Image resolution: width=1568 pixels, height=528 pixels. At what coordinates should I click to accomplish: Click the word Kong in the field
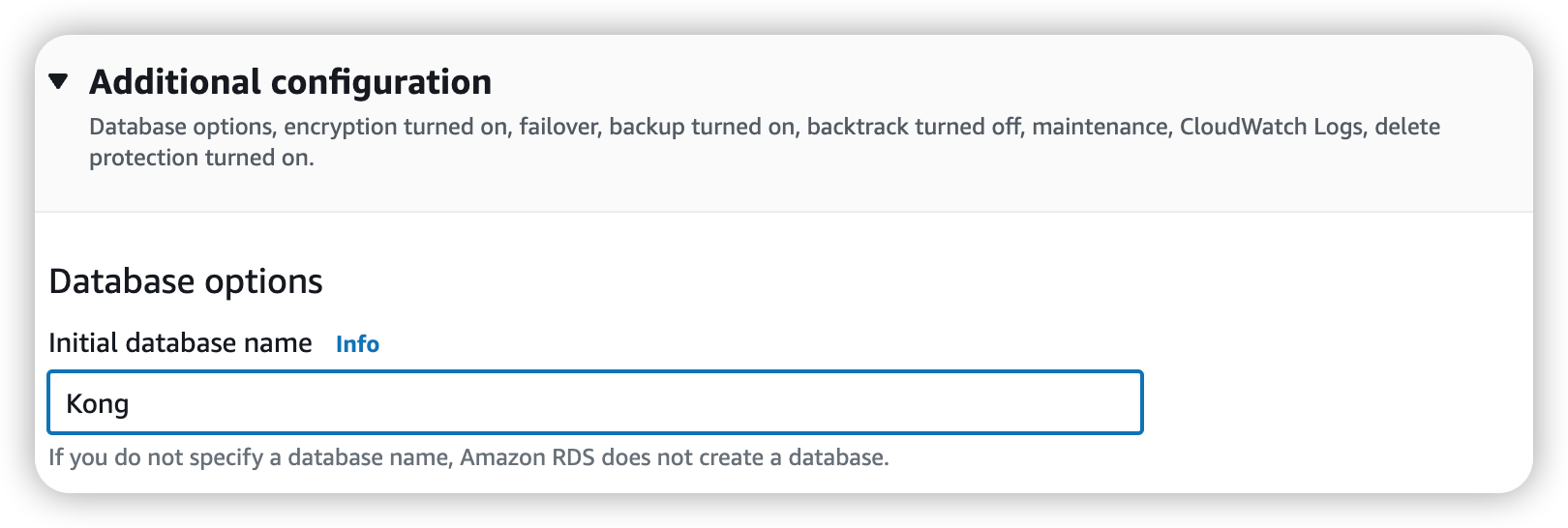point(97,403)
